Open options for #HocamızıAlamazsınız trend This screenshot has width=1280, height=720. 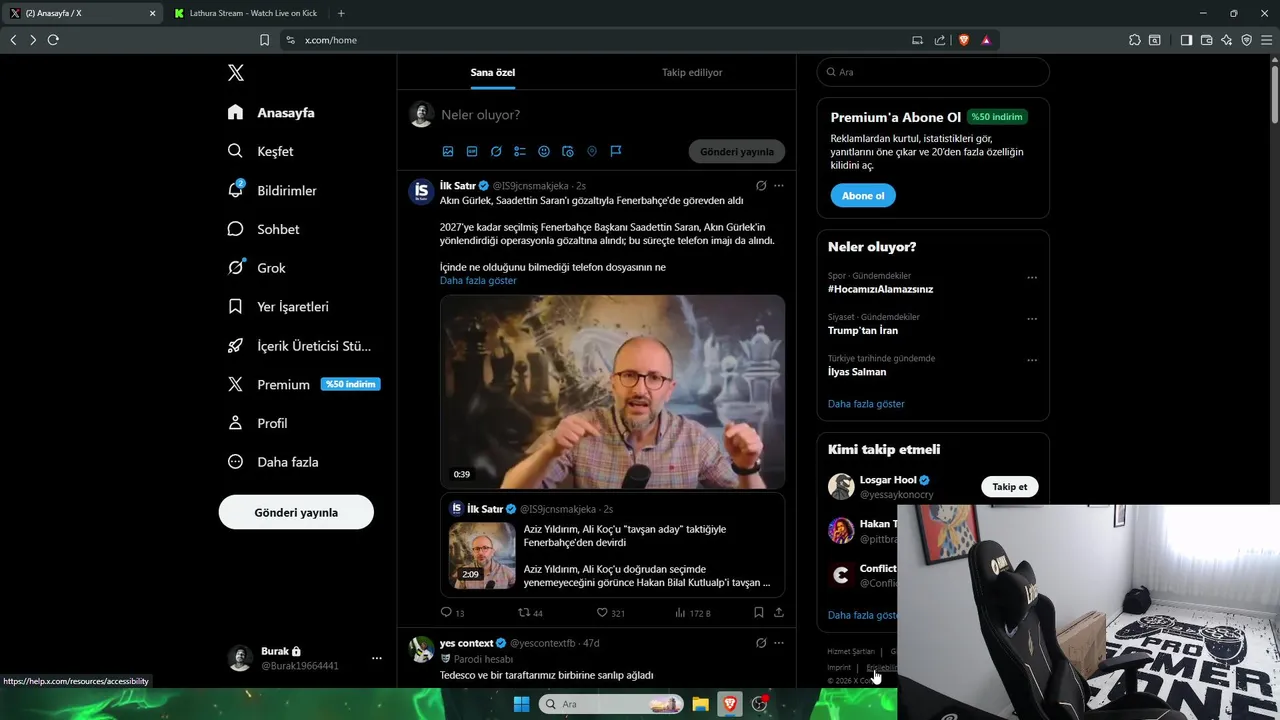[x=1032, y=277]
